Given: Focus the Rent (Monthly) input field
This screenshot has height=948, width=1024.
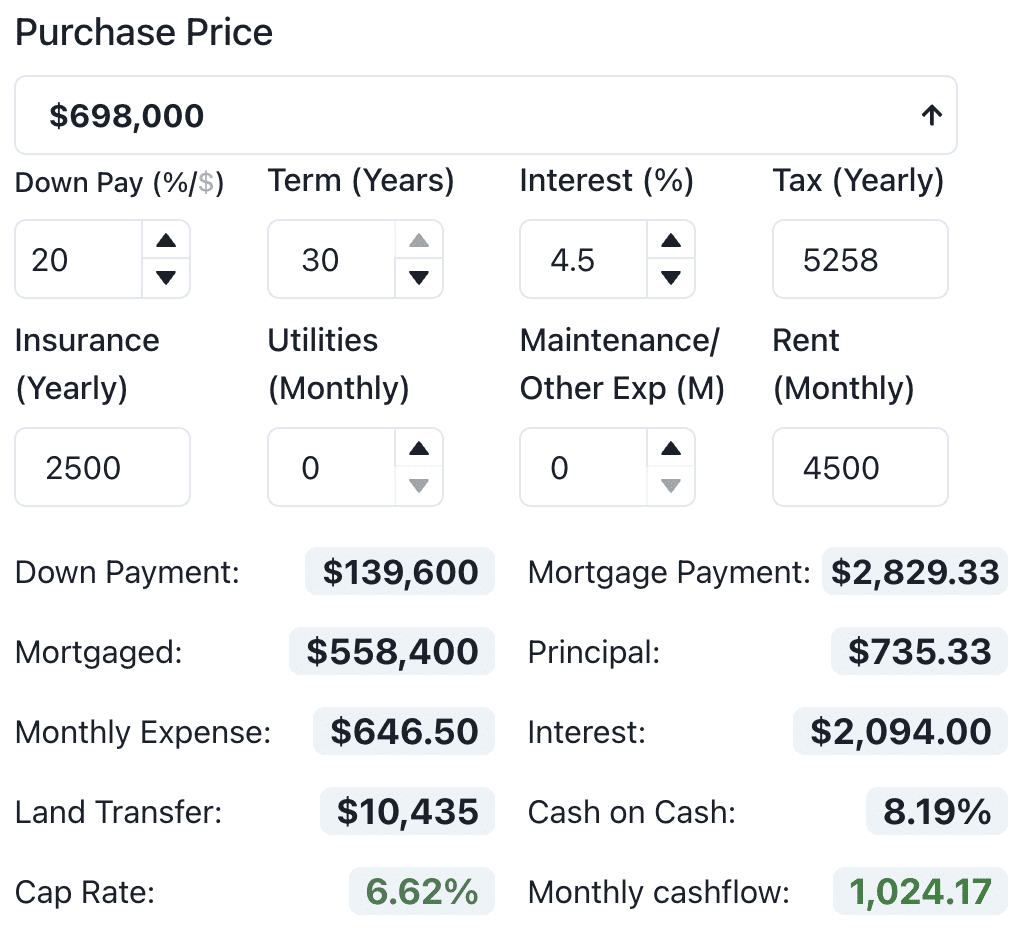Looking at the screenshot, I should pyautogui.click(x=859, y=467).
